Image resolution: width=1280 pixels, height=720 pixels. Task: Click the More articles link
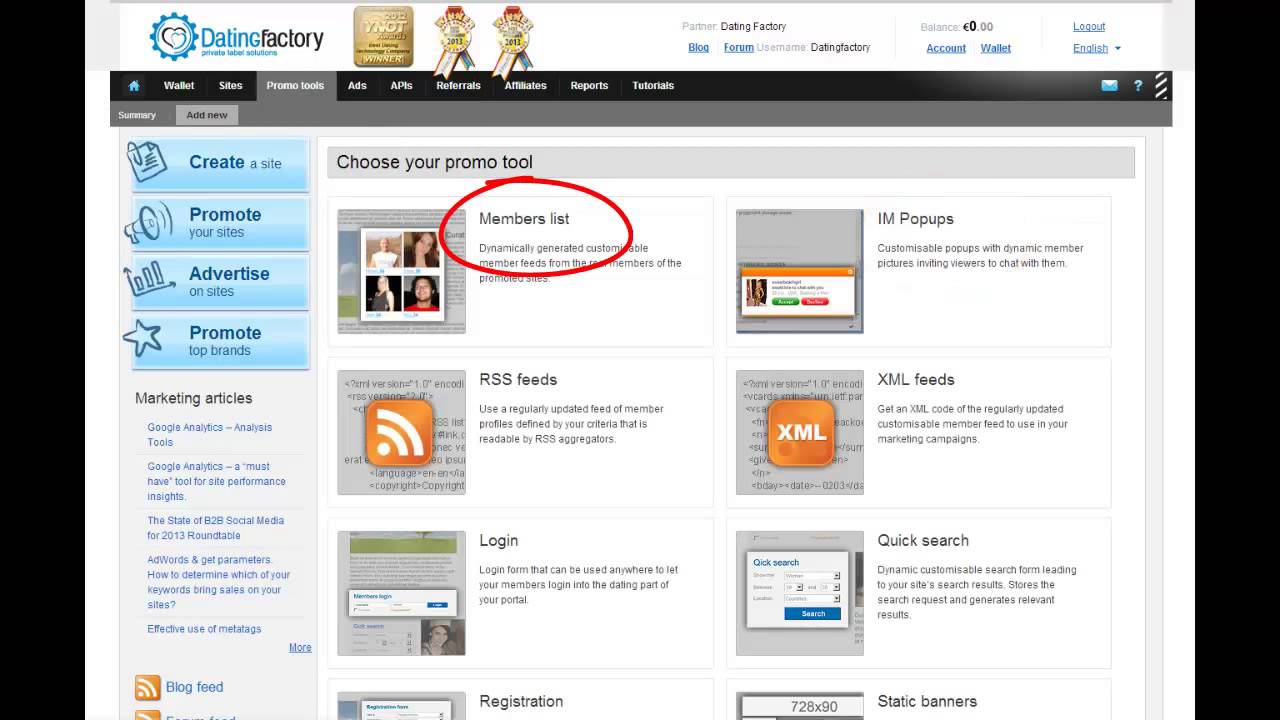click(300, 648)
